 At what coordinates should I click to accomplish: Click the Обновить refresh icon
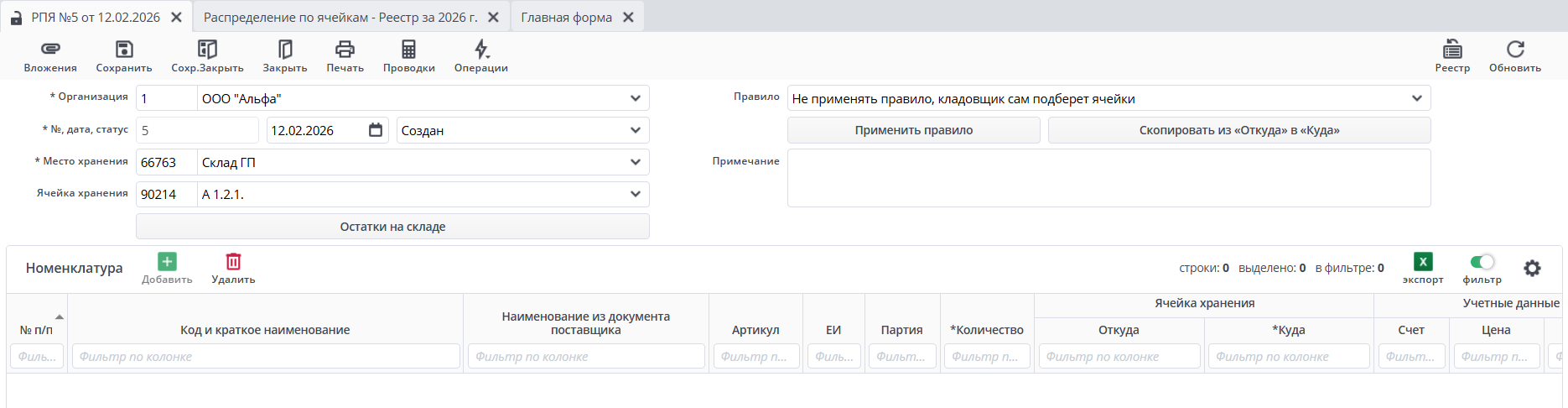pyautogui.click(x=1515, y=50)
